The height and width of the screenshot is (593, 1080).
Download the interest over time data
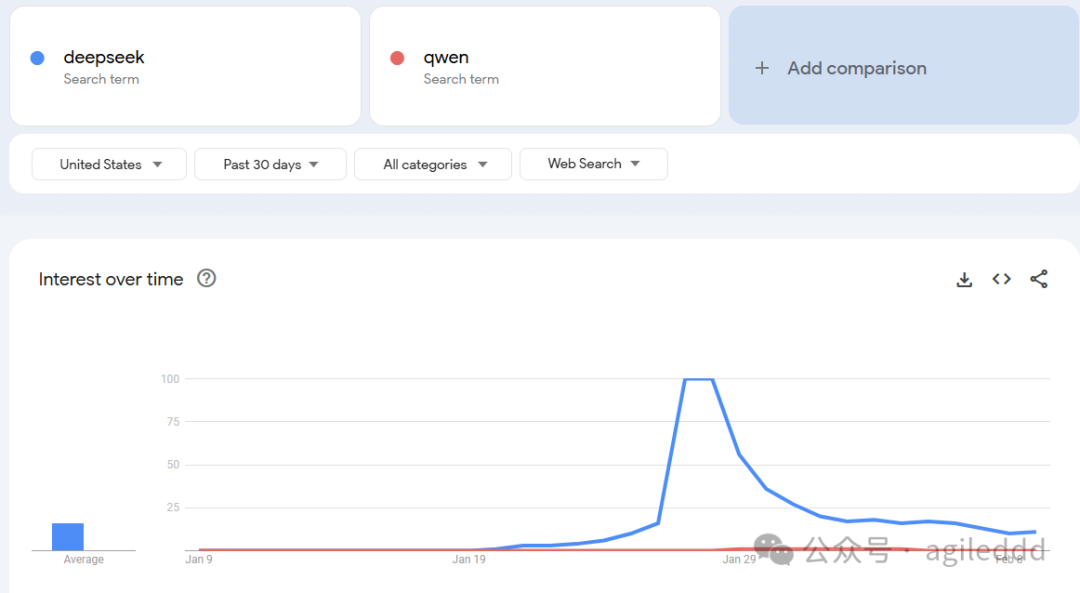tap(964, 279)
